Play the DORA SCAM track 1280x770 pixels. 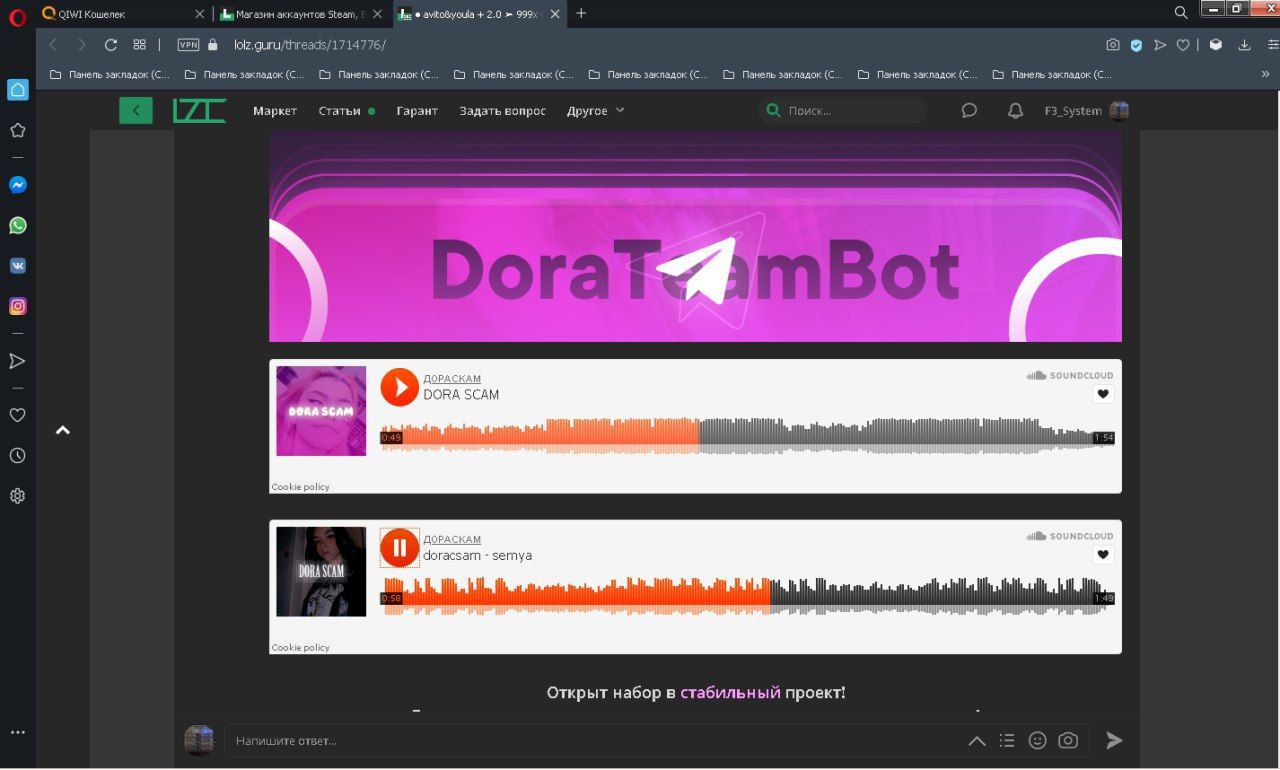tap(399, 387)
